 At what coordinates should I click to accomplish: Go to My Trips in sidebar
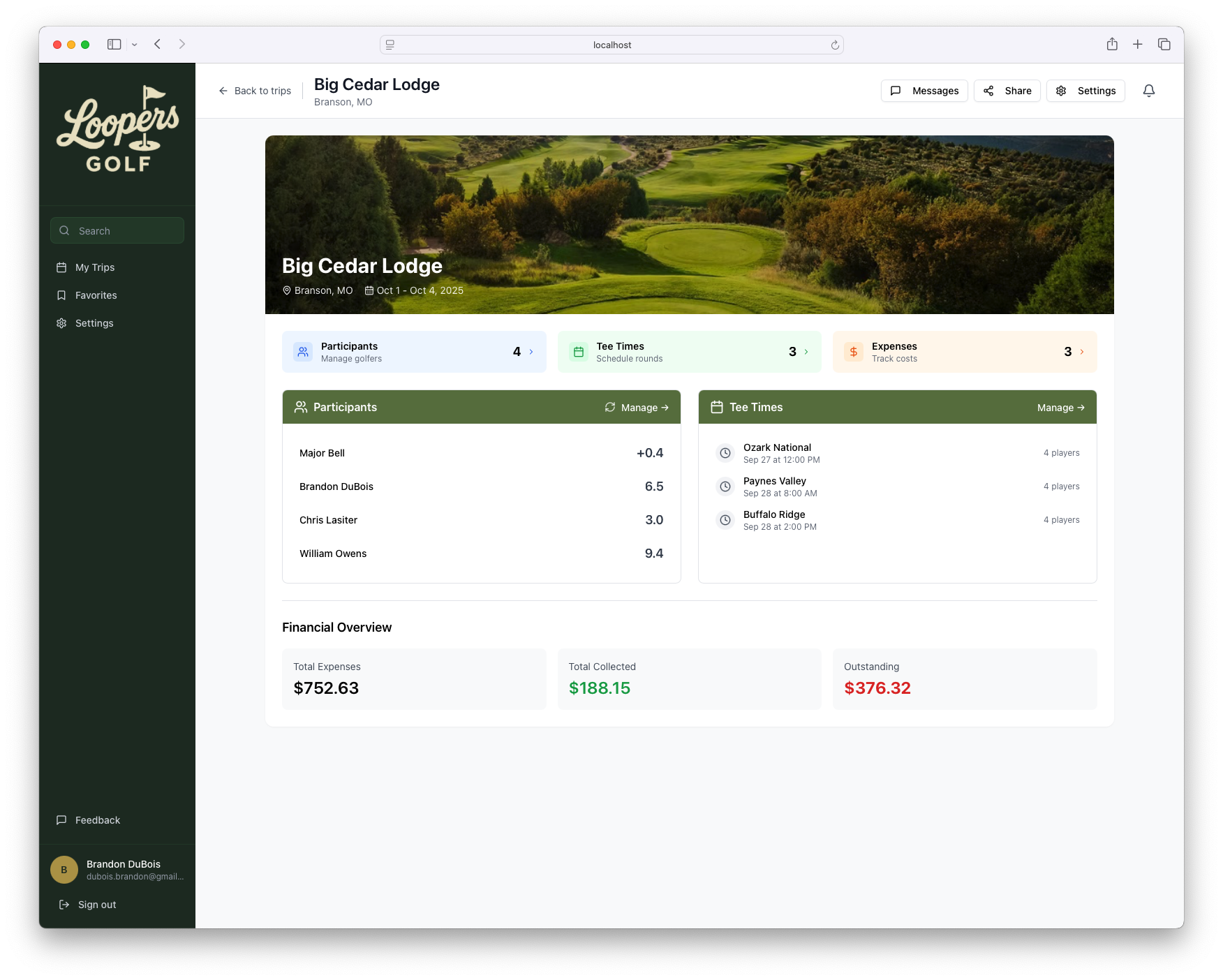click(95, 267)
